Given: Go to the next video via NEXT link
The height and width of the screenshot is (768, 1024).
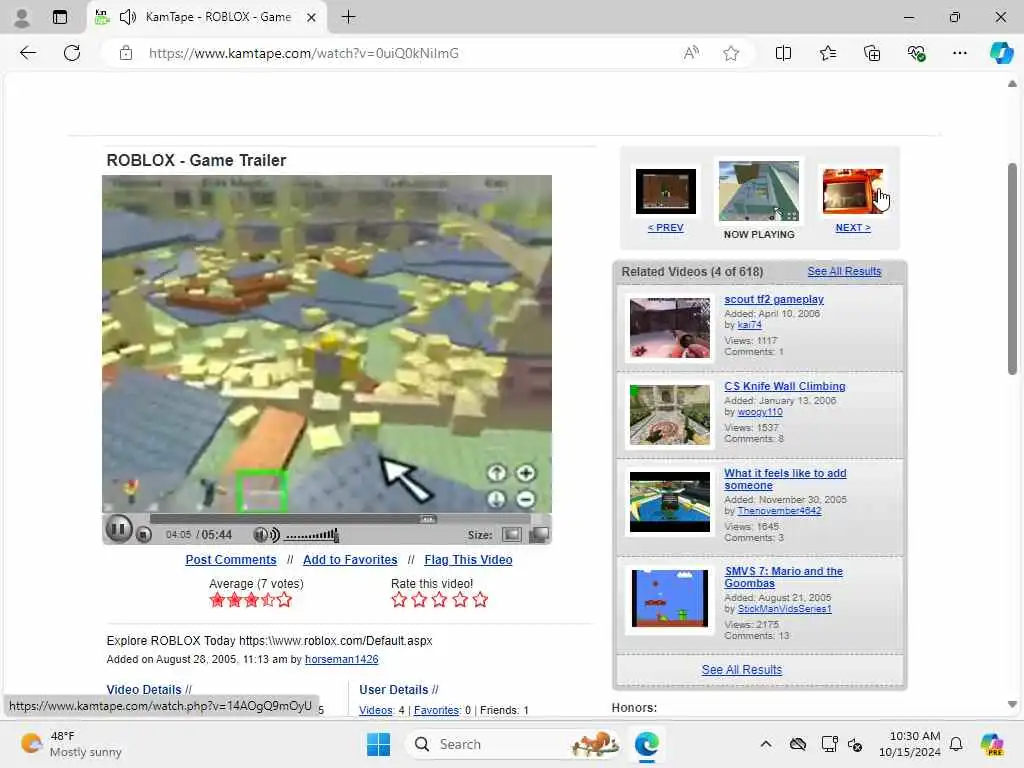Looking at the screenshot, I should click(x=853, y=227).
